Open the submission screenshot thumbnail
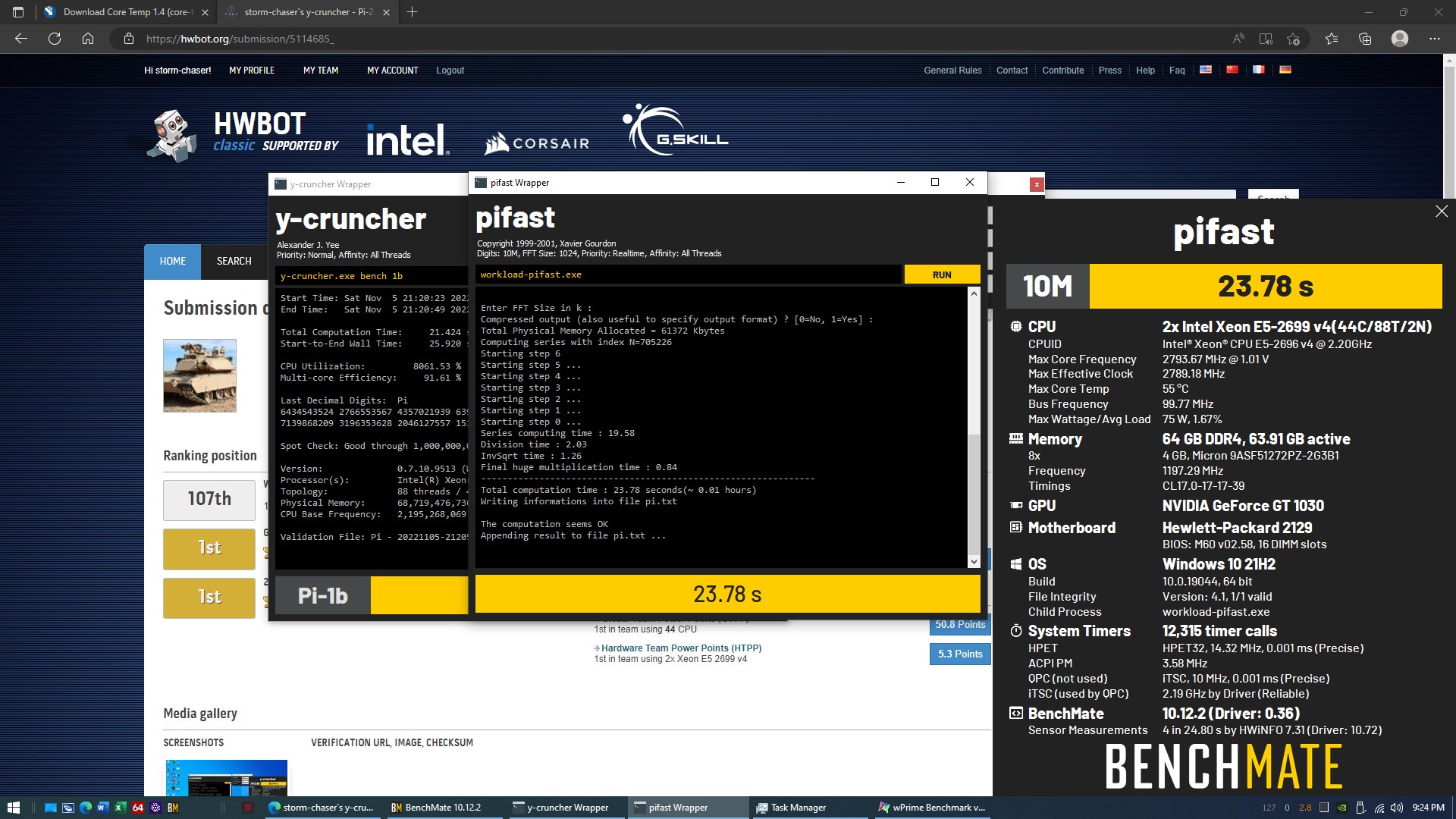This screenshot has height=819, width=1456. [x=226, y=777]
